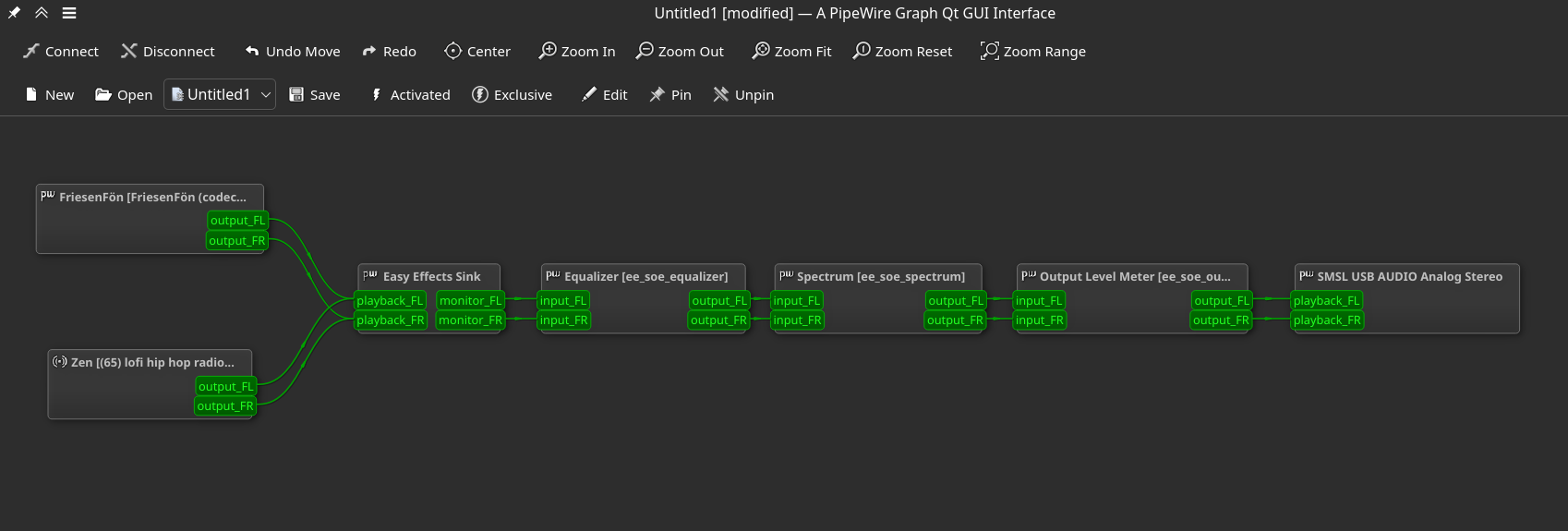Open the hamburger menu in title bar

[x=69, y=13]
